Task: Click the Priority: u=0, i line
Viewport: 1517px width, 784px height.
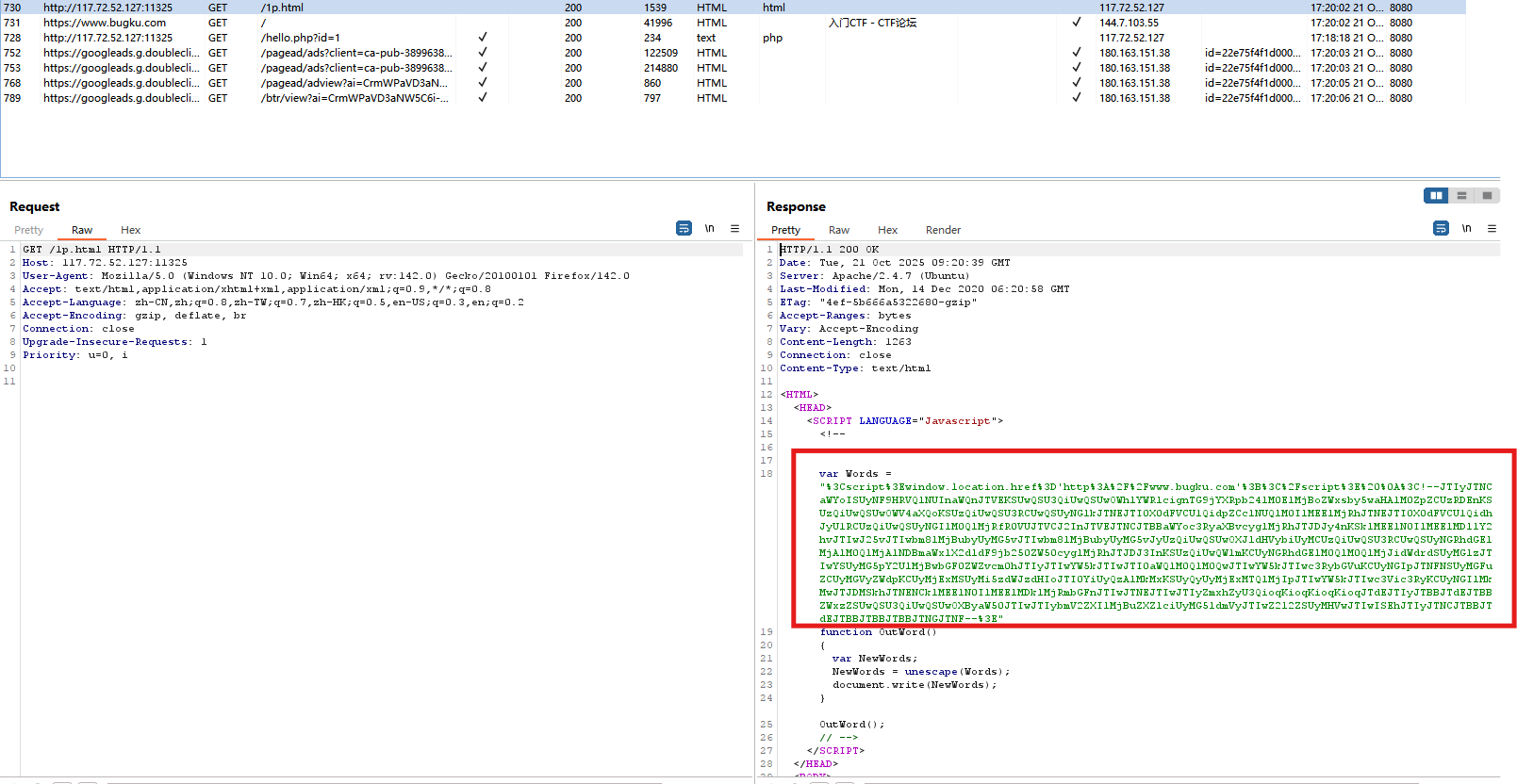Action: click(x=74, y=355)
